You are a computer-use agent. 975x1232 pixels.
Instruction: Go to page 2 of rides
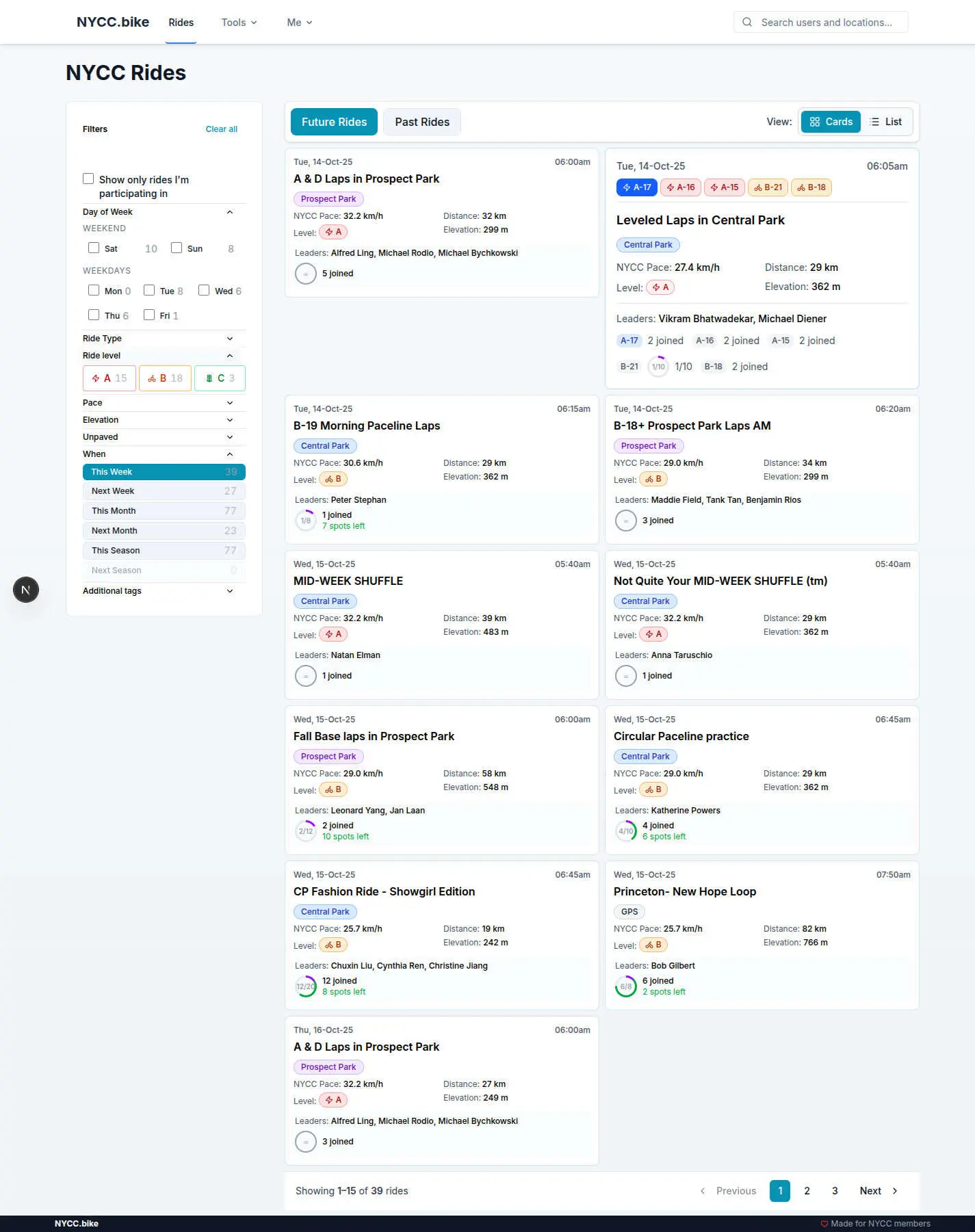pyautogui.click(x=807, y=1191)
